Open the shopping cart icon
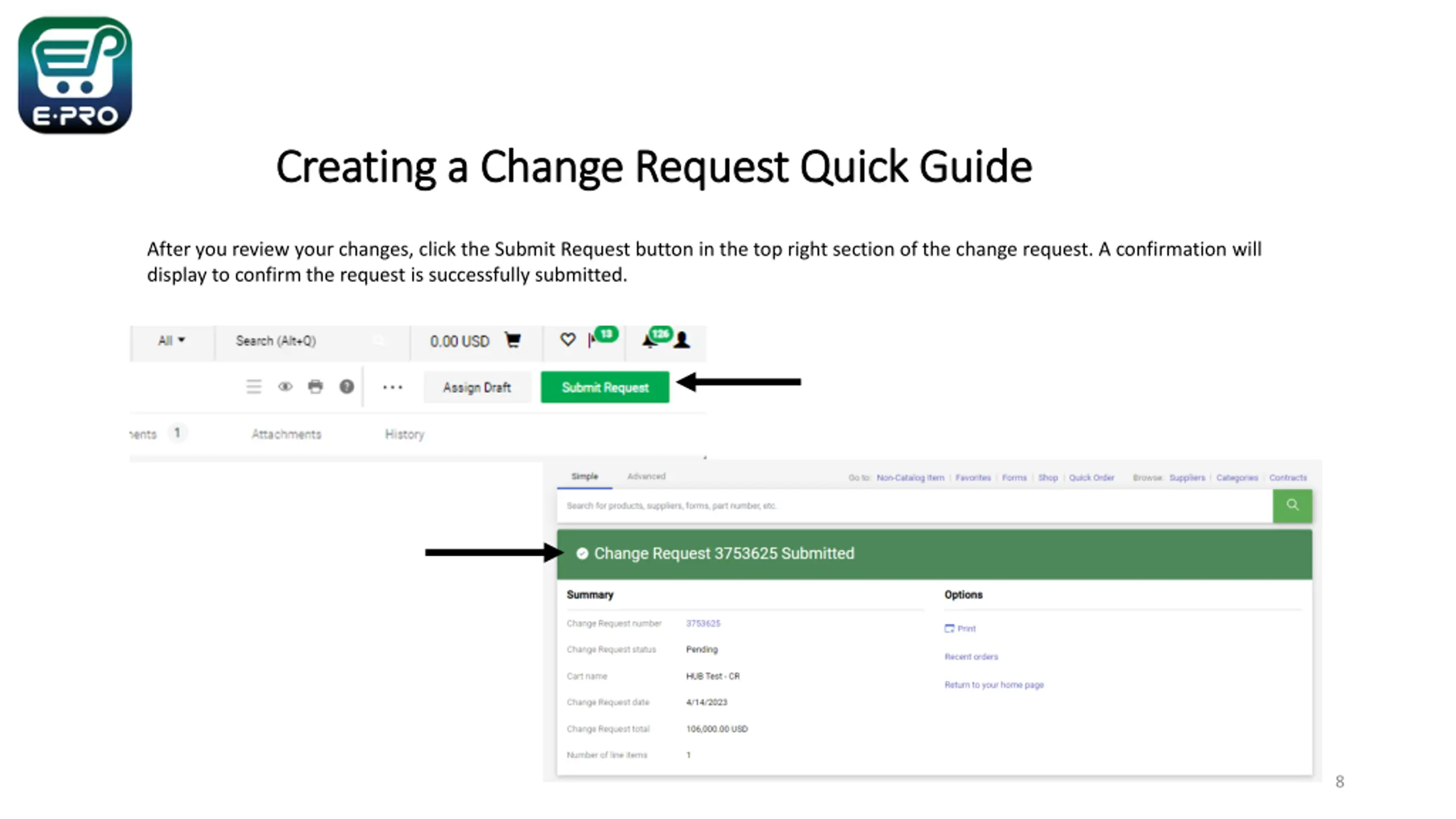This screenshot has width=1456, height=819. pos(512,340)
